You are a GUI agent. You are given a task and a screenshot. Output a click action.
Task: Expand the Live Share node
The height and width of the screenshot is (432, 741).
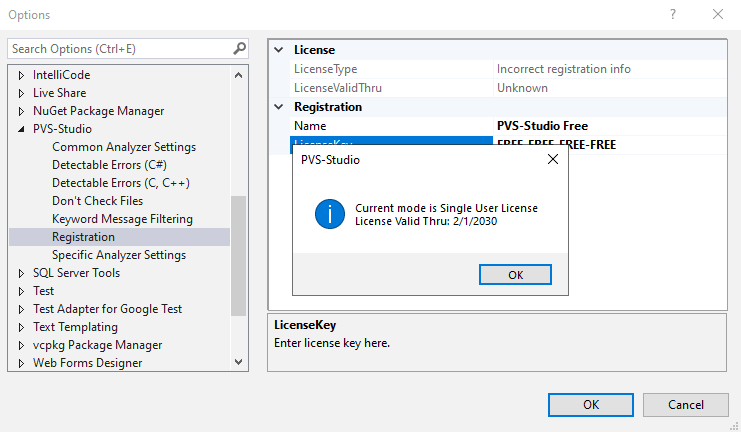pos(22,93)
